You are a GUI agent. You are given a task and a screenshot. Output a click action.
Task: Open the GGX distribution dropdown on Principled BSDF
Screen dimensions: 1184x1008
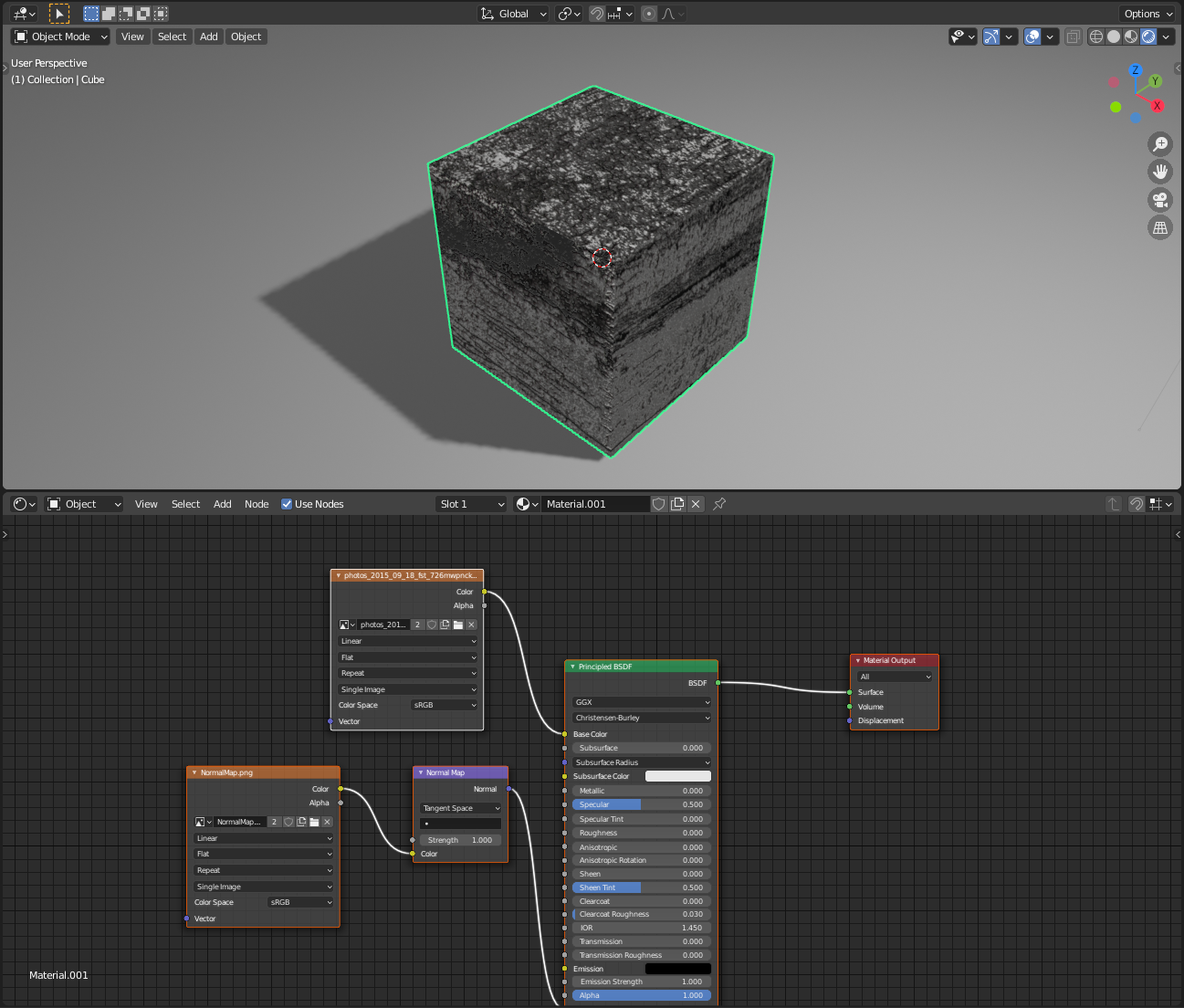pyautogui.click(x=641, y=702)
